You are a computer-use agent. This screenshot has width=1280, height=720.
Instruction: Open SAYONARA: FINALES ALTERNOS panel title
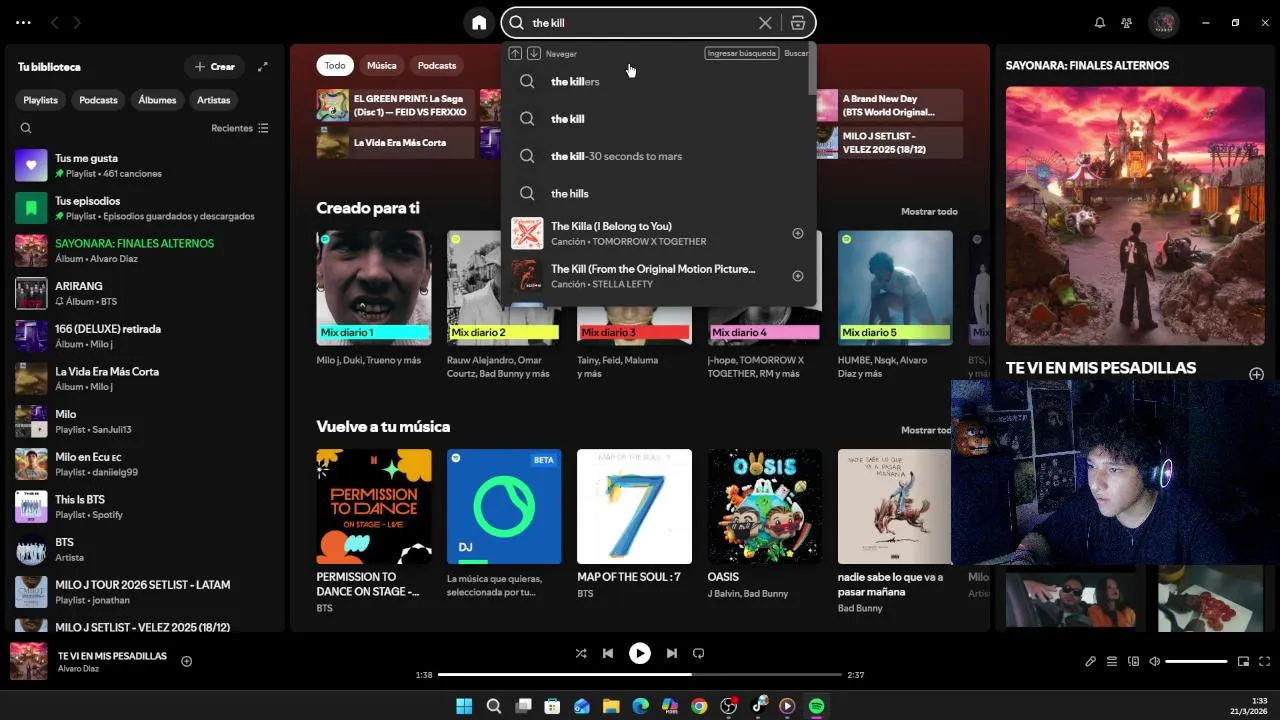(1087, 65)
